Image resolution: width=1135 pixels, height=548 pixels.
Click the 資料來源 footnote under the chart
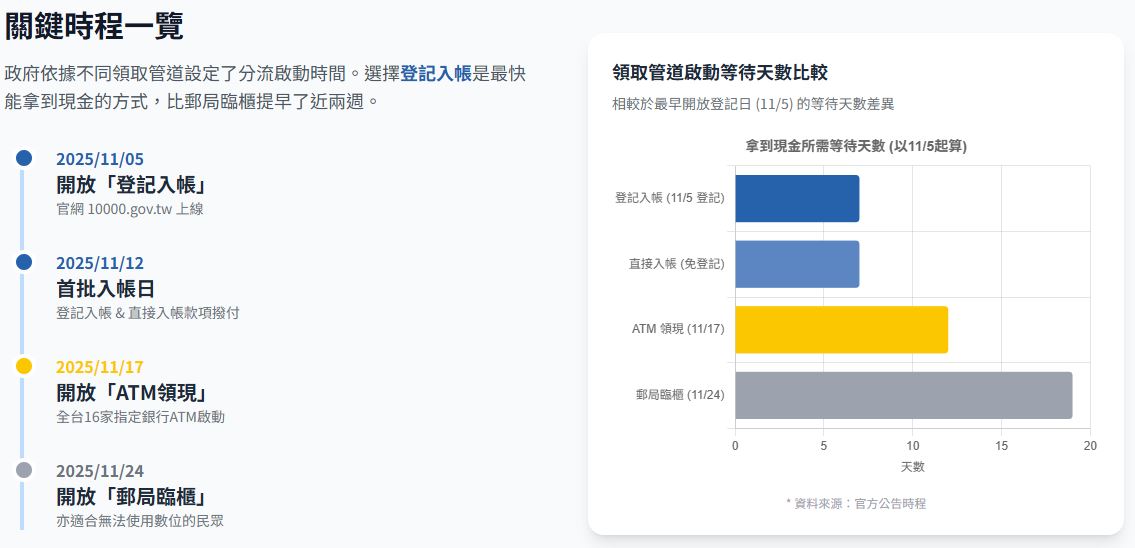pyautogui.click(x=856, y=503)
